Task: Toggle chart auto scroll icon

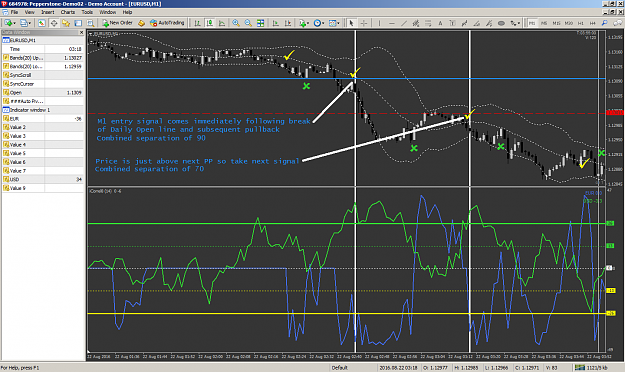Action: (x=275, y=23)
